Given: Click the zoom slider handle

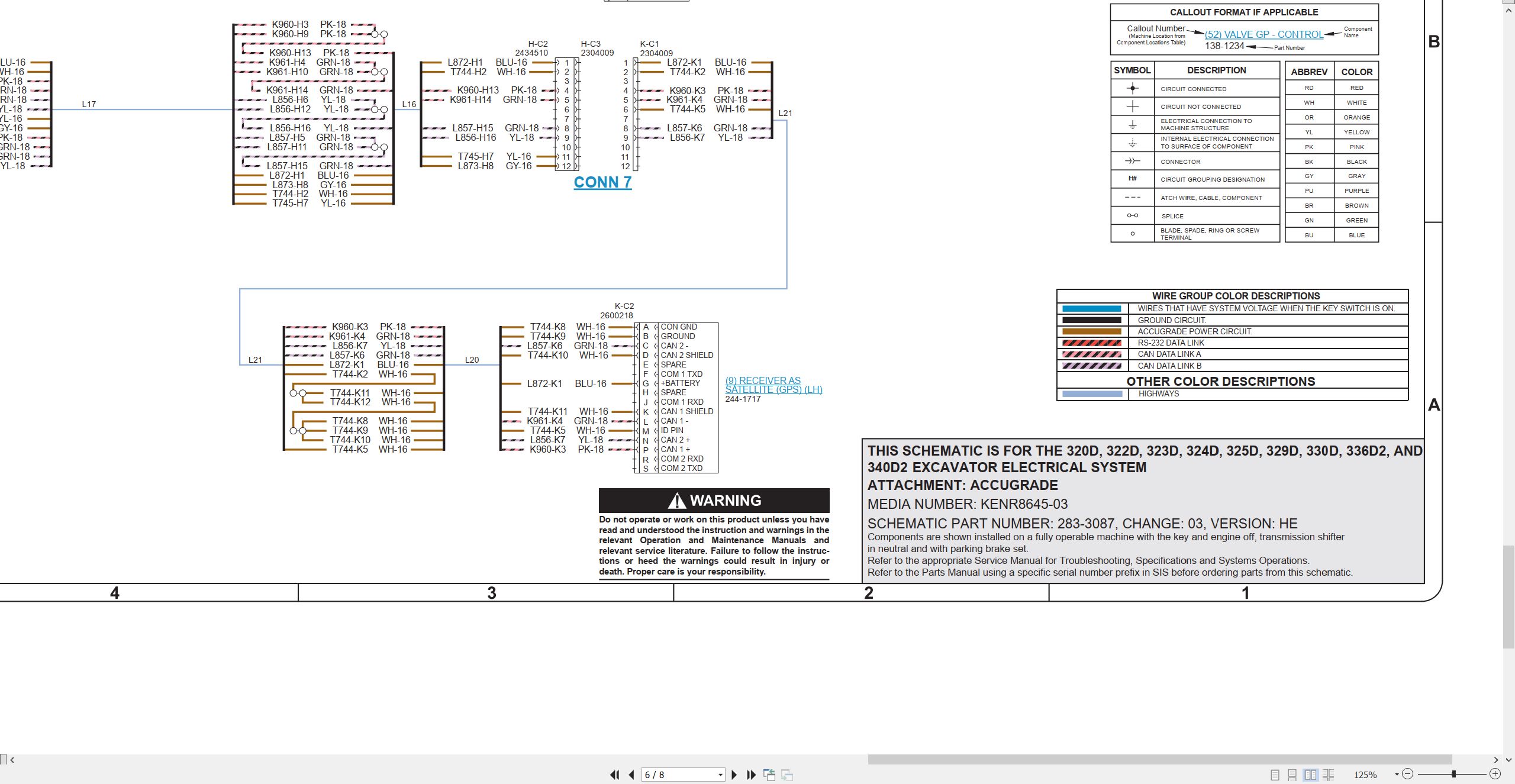Looking at the screenshot, I should click(1454, 774).
